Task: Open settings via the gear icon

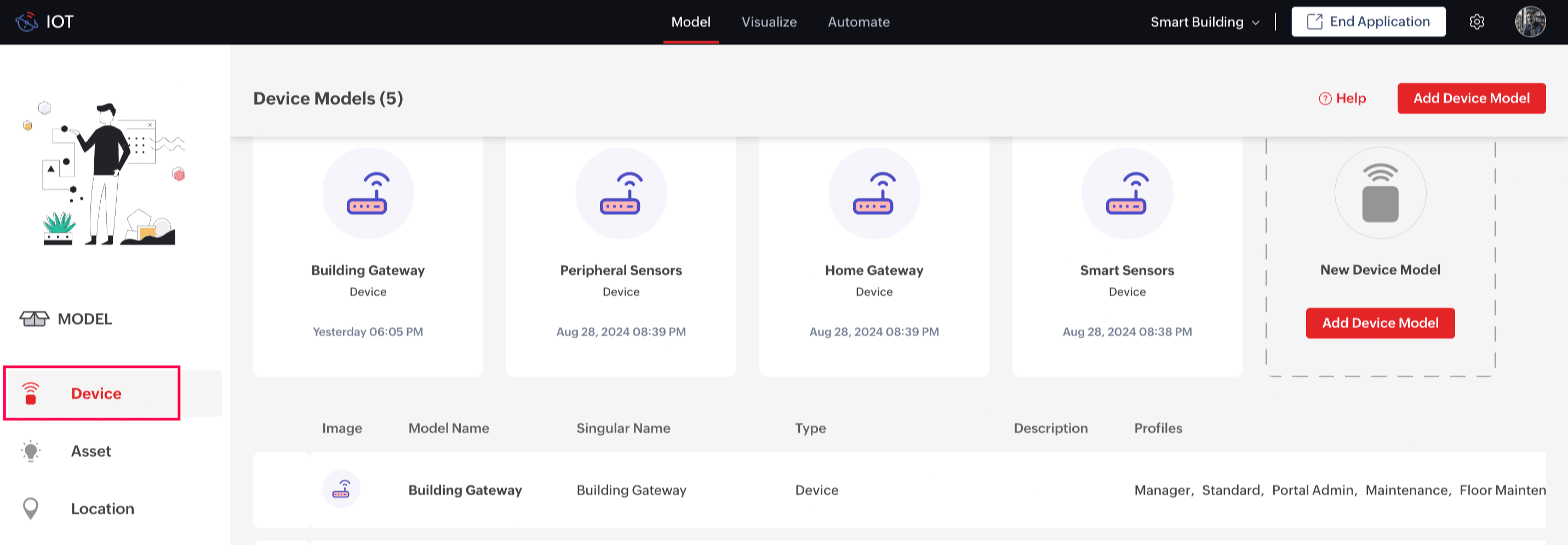Action: [1477, 22]
